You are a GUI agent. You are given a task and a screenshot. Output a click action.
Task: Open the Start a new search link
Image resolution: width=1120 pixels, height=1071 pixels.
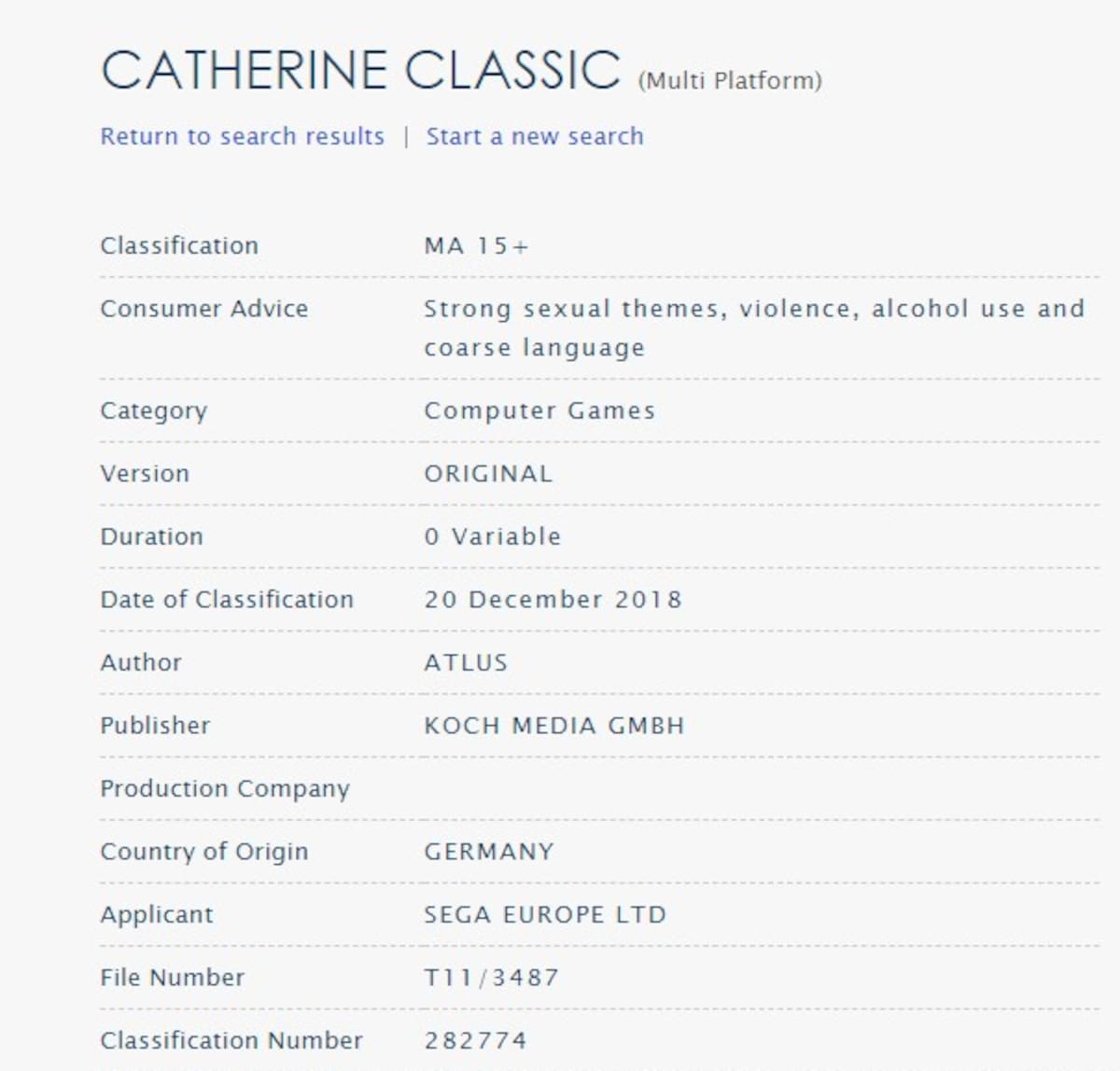535,136
